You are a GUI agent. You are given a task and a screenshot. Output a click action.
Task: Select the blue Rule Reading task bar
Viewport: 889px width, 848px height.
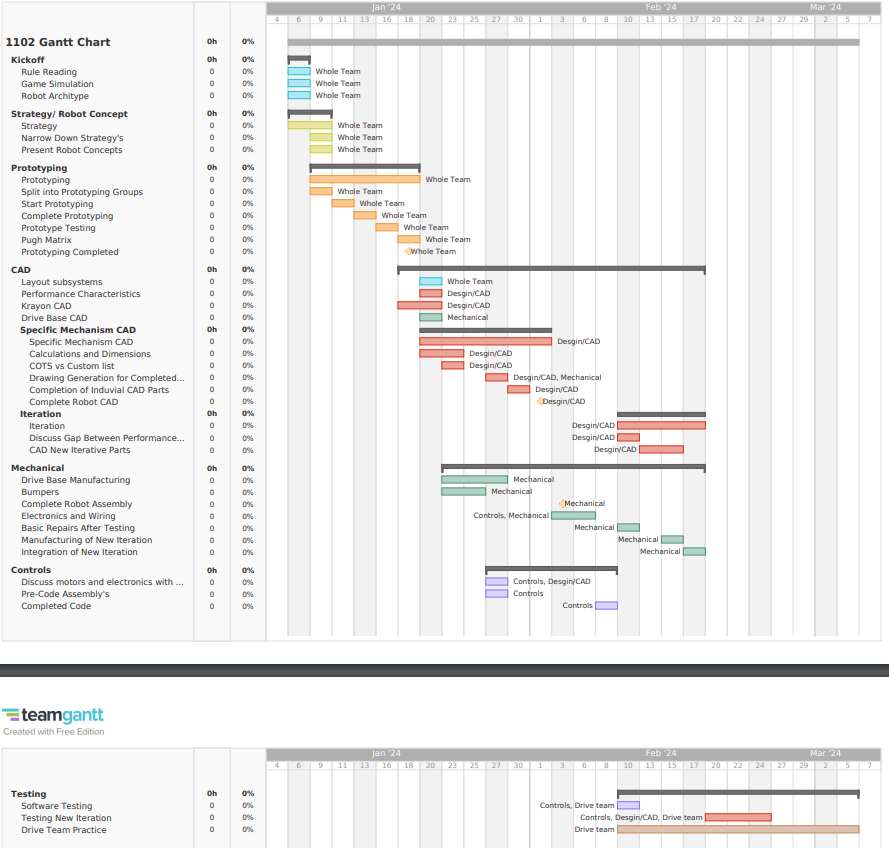point(299,72)
